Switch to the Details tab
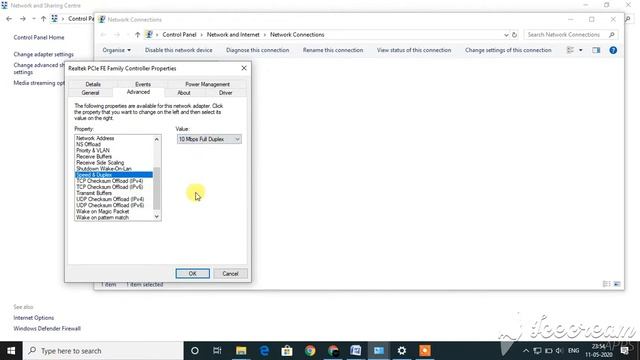Screen dimensions: 640x360 click(x=93, y=84)
